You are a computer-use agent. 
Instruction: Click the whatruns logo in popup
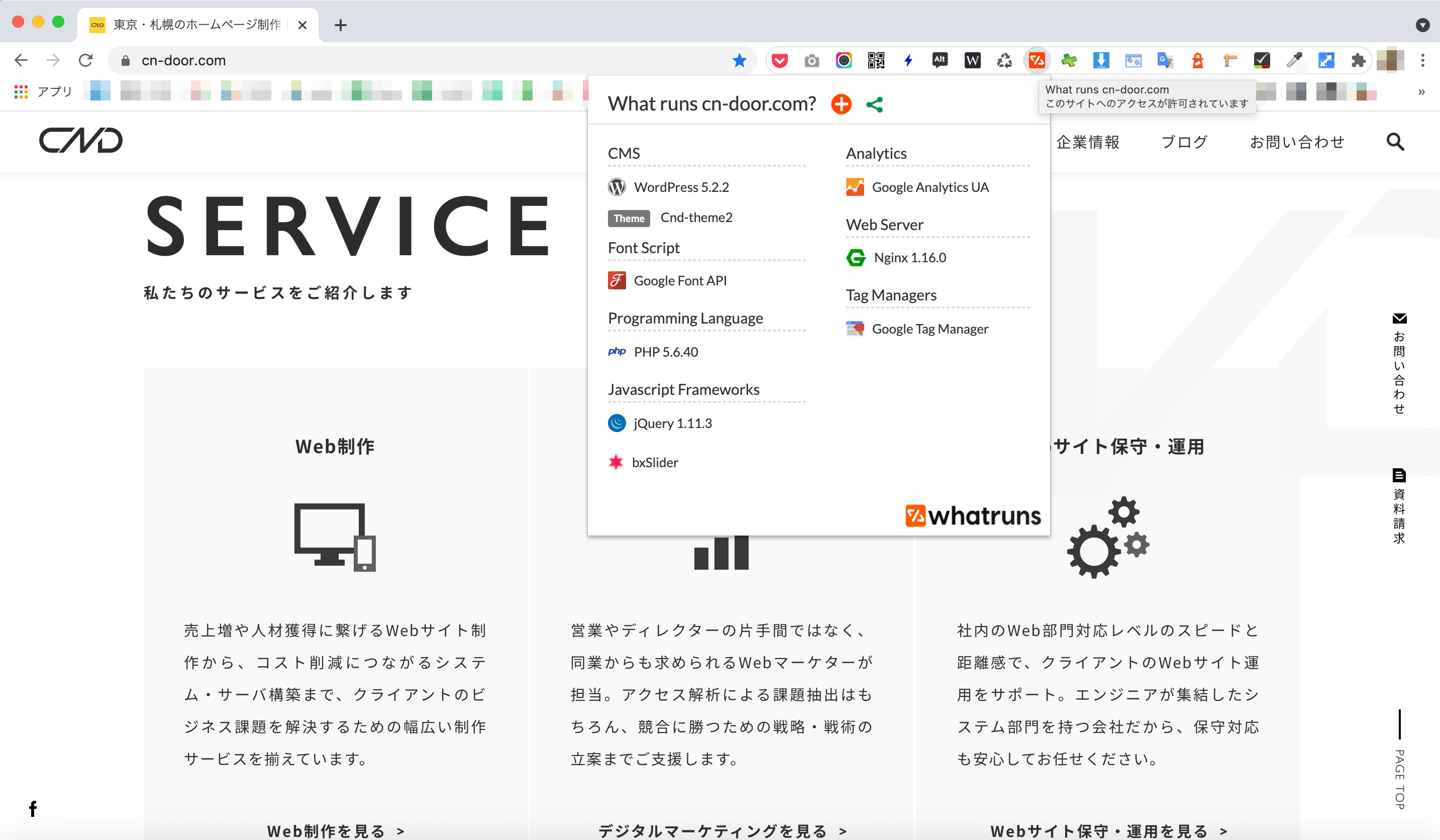(x=973, y=515)
